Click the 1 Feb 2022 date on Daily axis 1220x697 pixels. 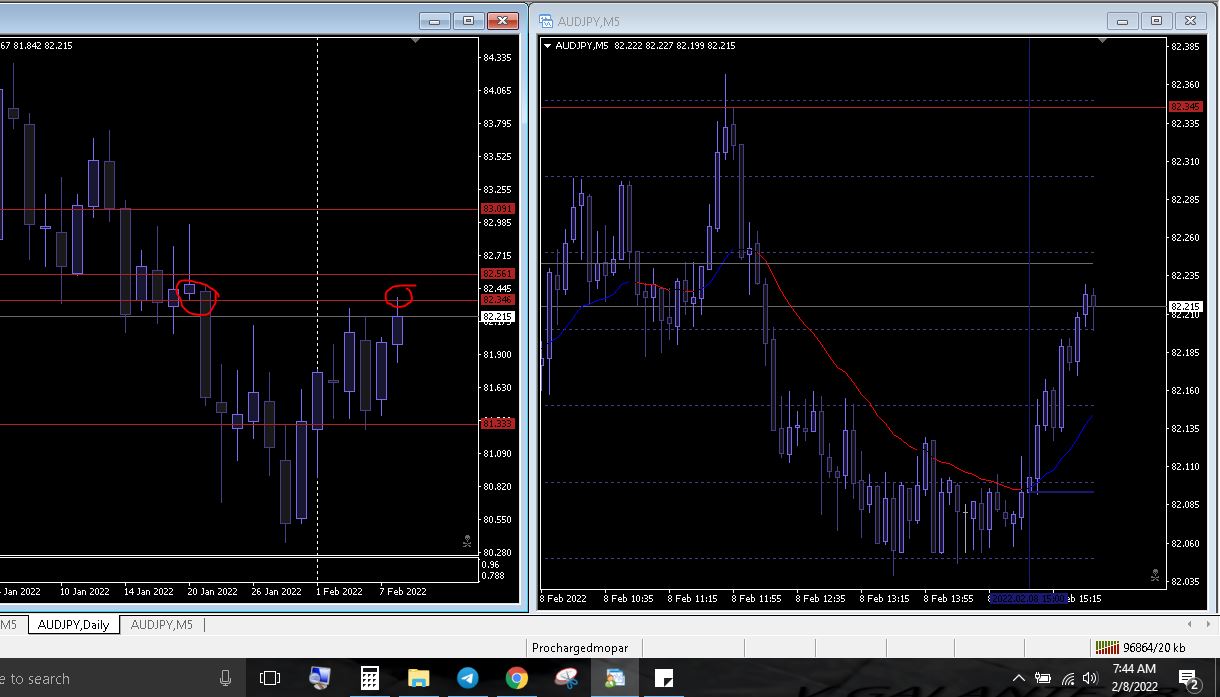click(339, 591)
